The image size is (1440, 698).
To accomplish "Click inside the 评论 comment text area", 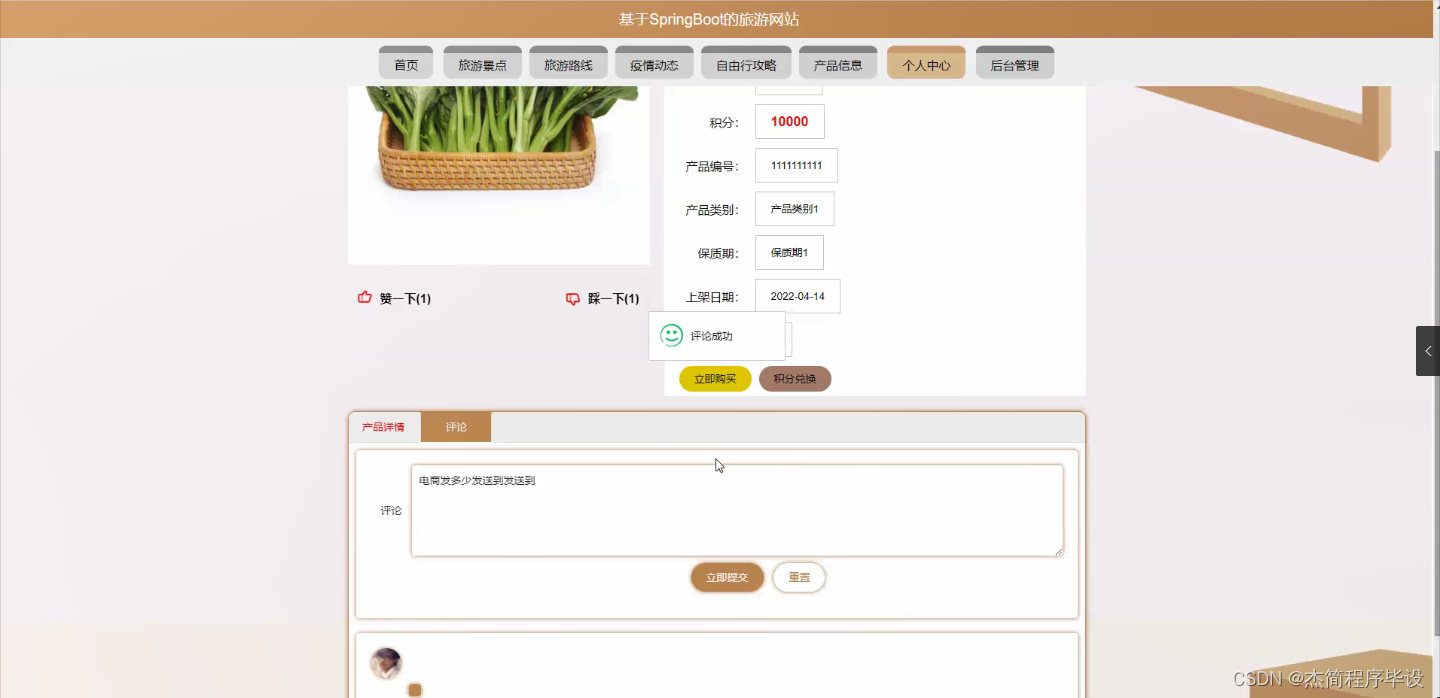I will [736, 510].
